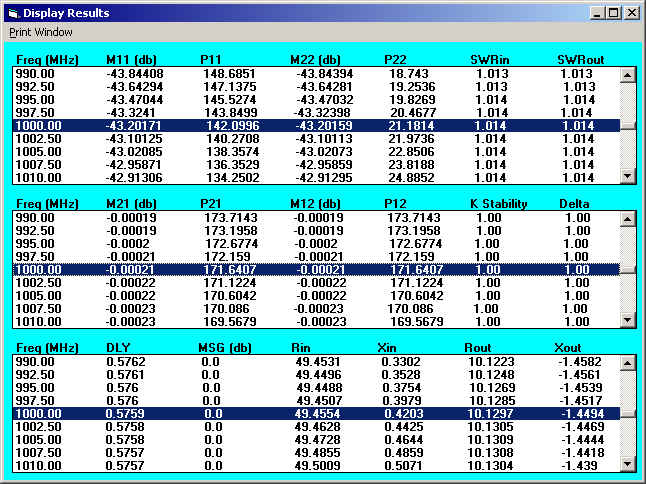Close the Display Results window
Image resolution: width=646 pixels, height=484 pixels.
tap(631, 12)
